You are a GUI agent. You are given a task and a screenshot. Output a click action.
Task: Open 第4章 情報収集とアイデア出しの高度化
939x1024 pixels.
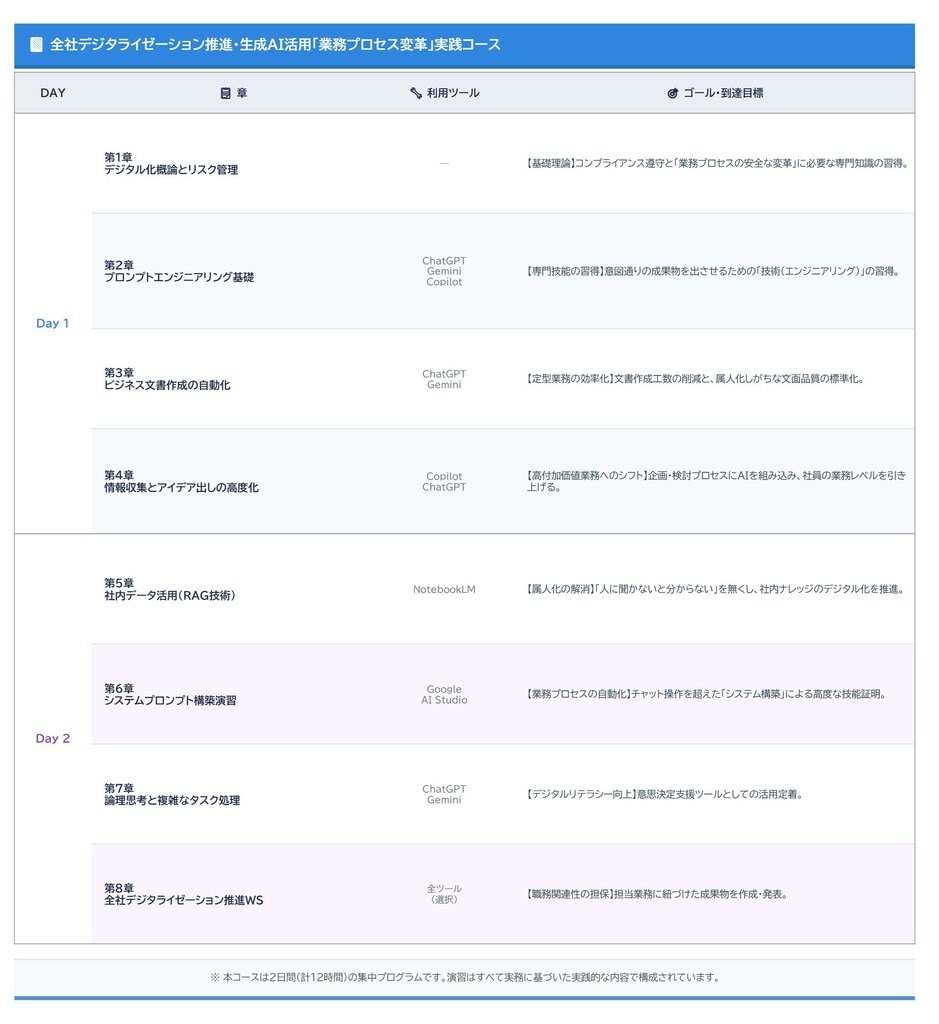coord(181,481)
